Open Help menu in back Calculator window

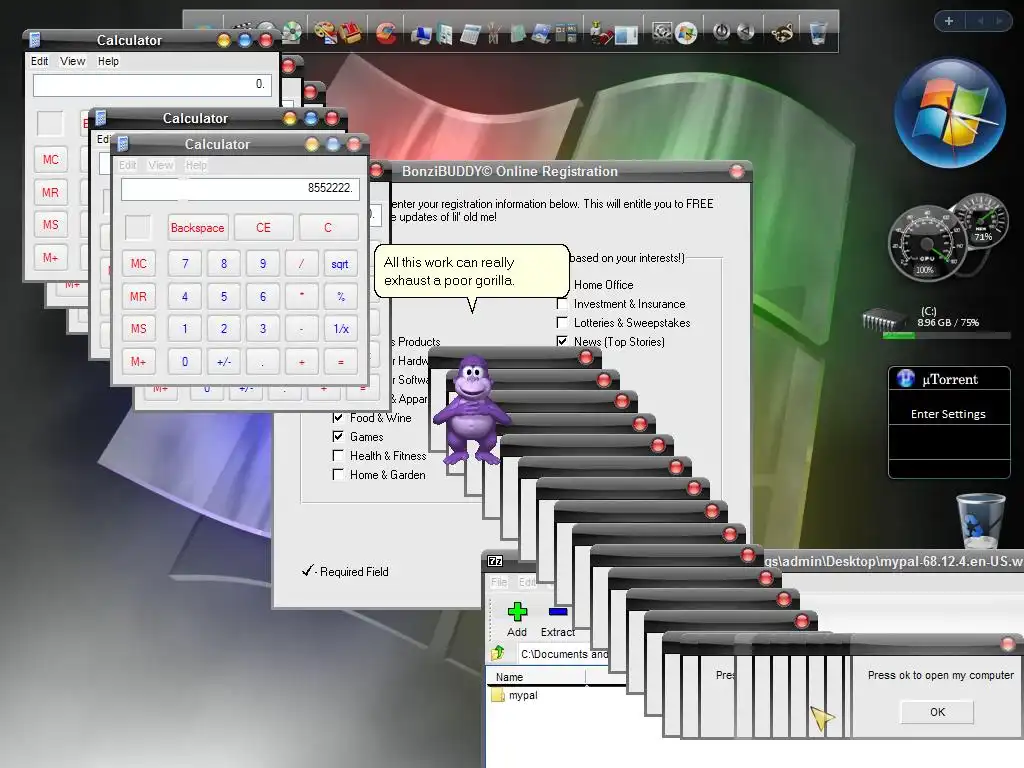coord(108,61)
